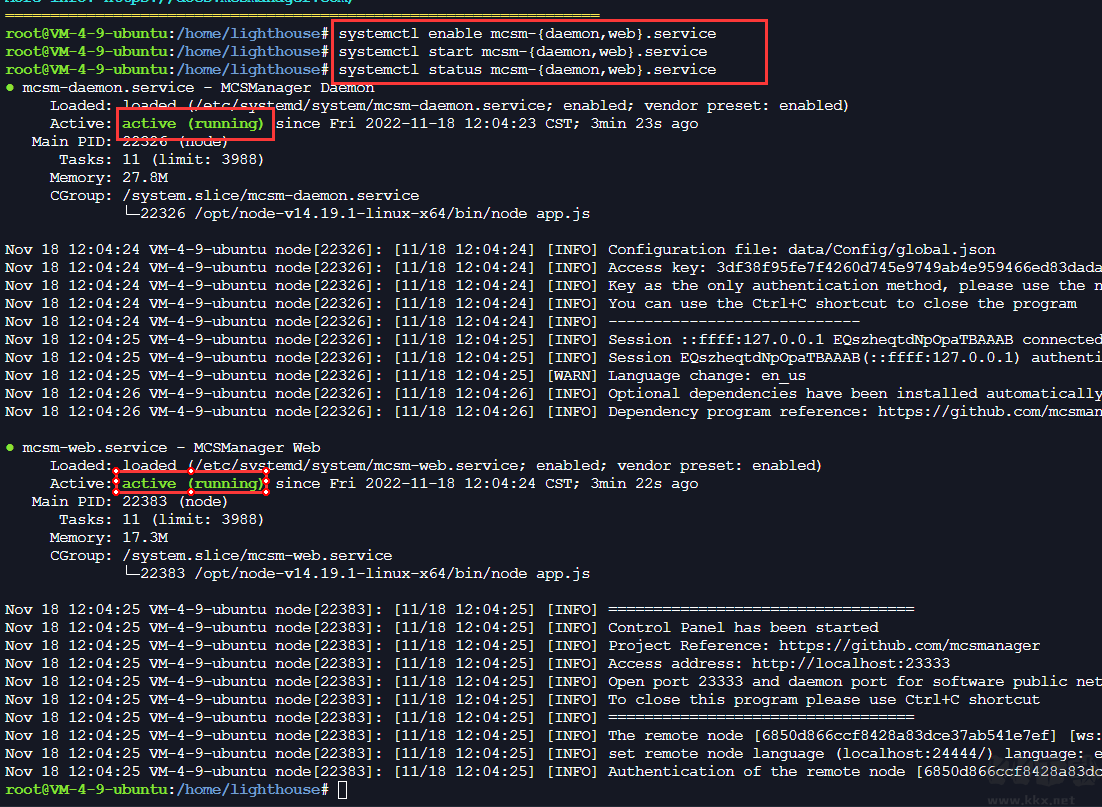Click the 'https://github.com/mcsmanager' project reference link
This screenshot has height=807, width=1102.
(909, 646)
